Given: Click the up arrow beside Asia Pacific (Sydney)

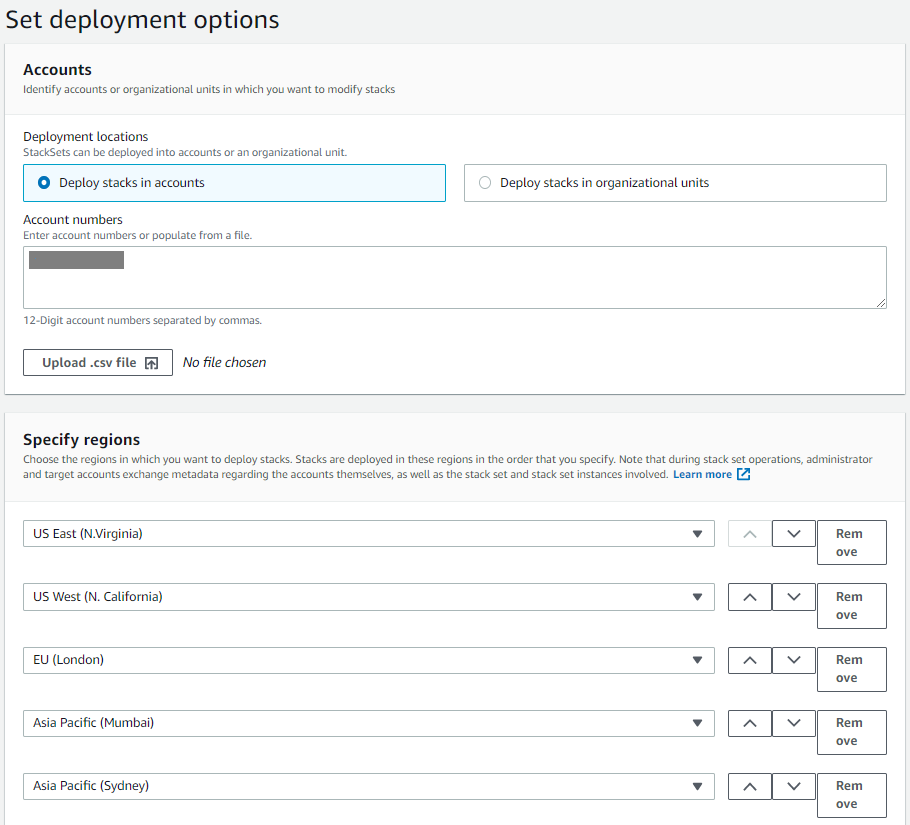Looking at the screenshot, I should coord(749,786).
